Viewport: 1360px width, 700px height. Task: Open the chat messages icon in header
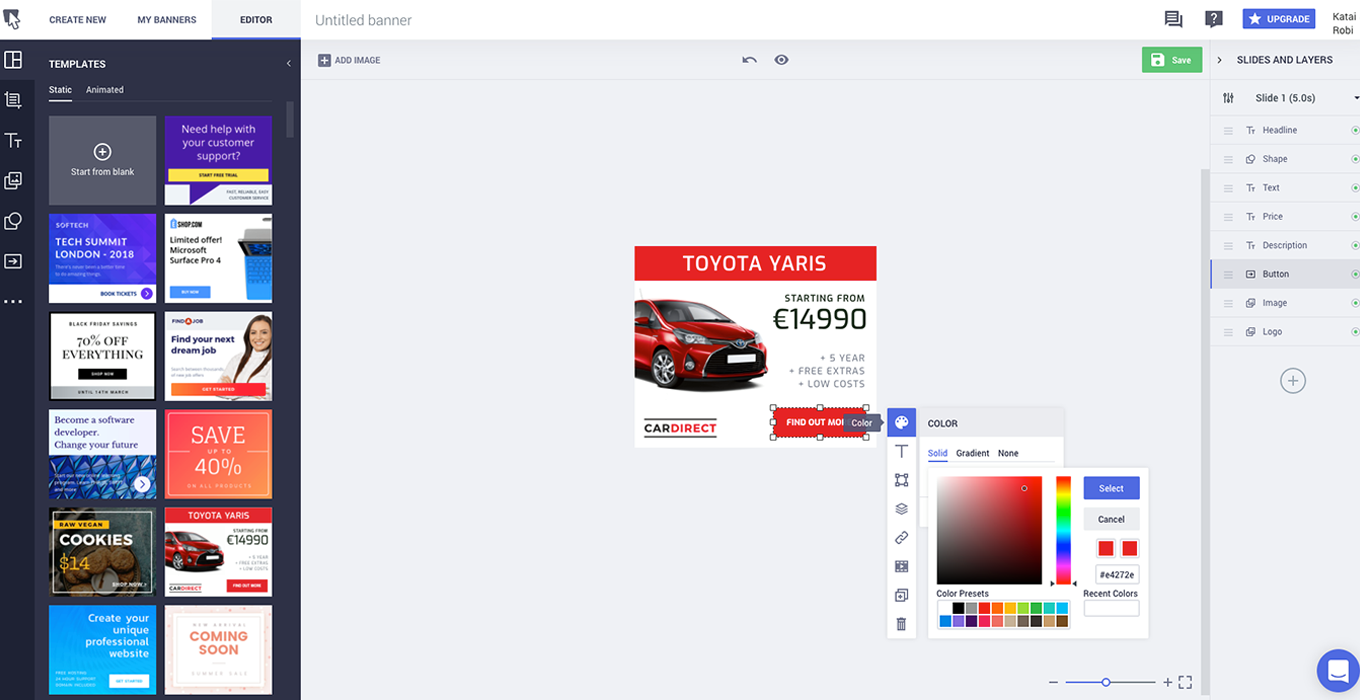1173,19
